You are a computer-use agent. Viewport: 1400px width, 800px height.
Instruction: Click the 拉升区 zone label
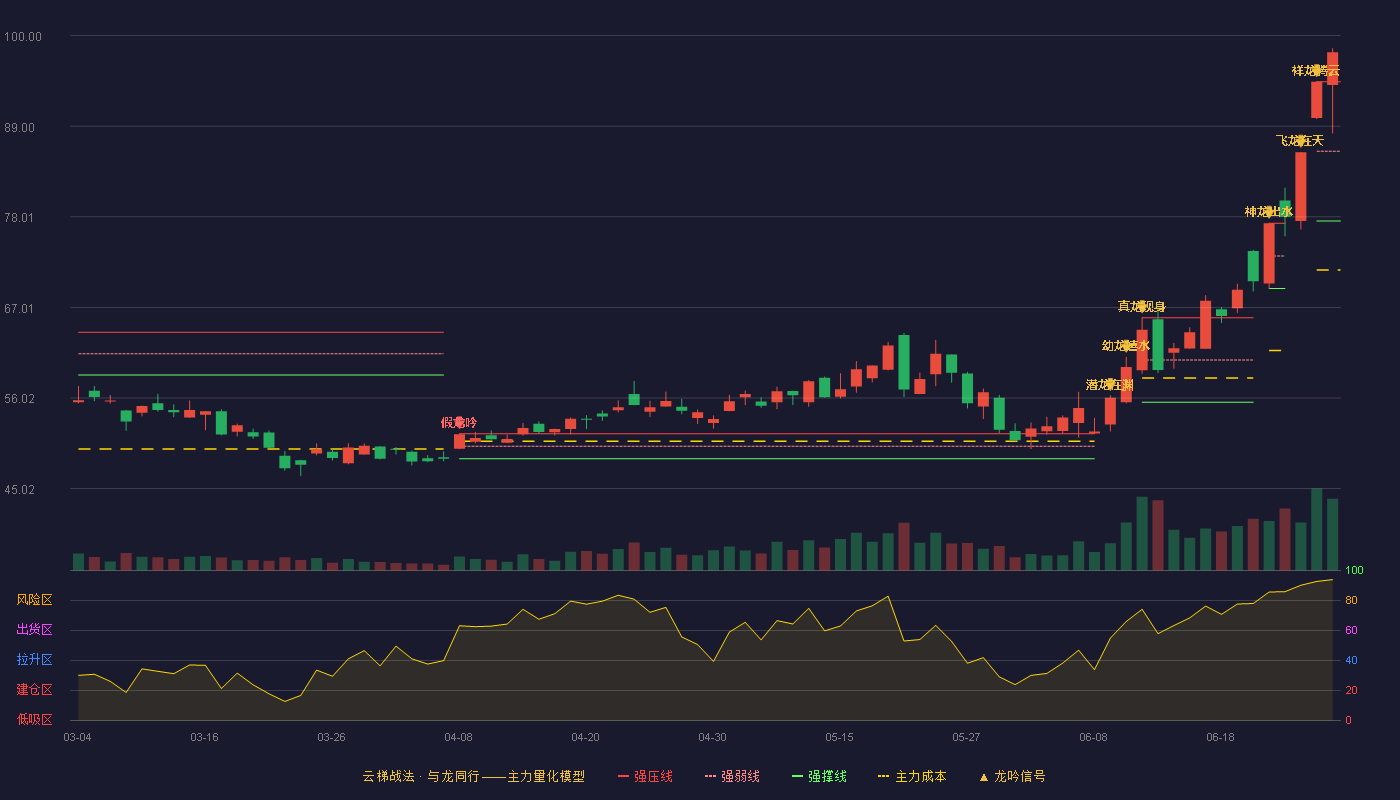[34, 660]
